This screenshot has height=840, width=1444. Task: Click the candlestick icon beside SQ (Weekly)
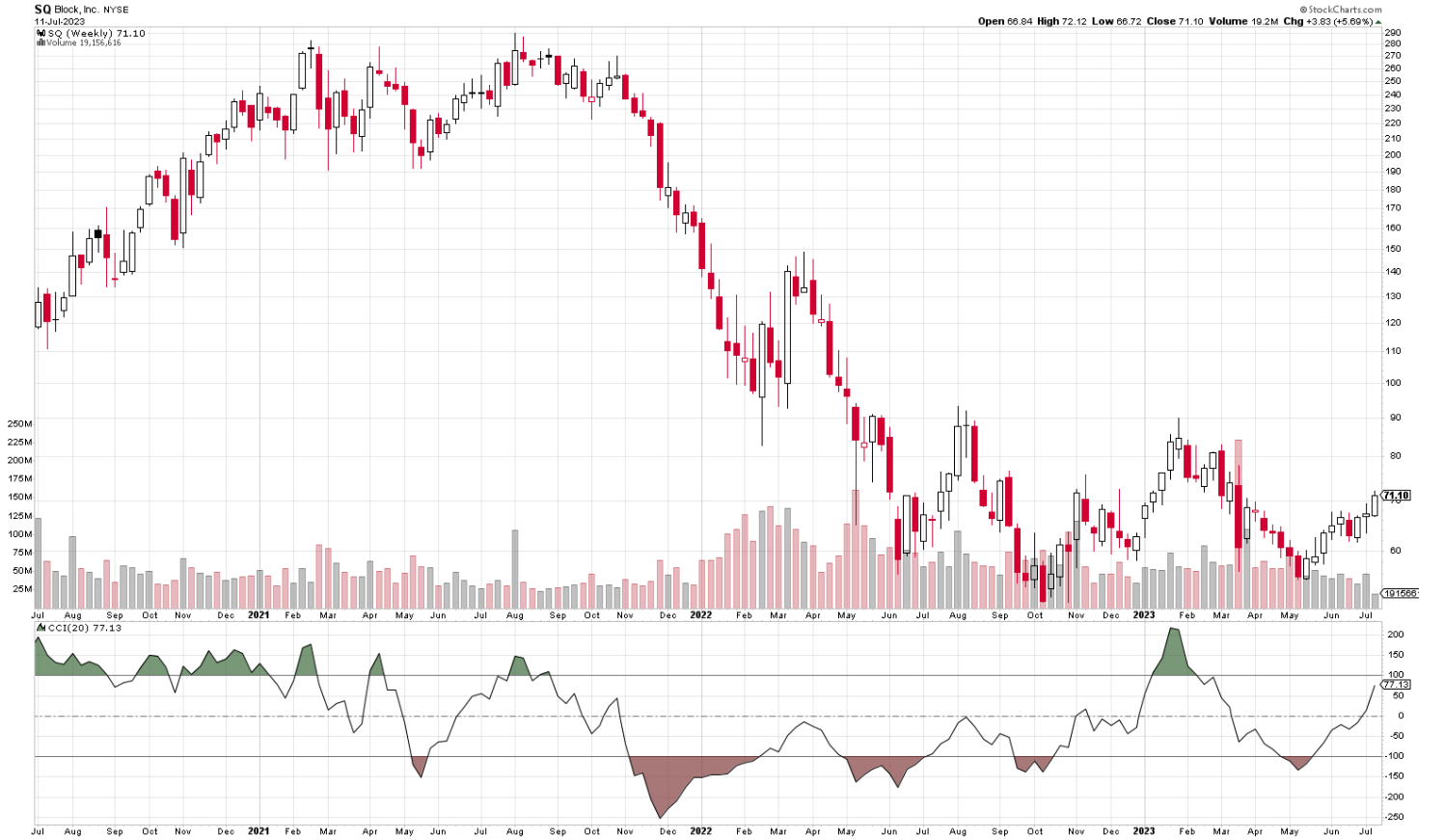point(41,34)
